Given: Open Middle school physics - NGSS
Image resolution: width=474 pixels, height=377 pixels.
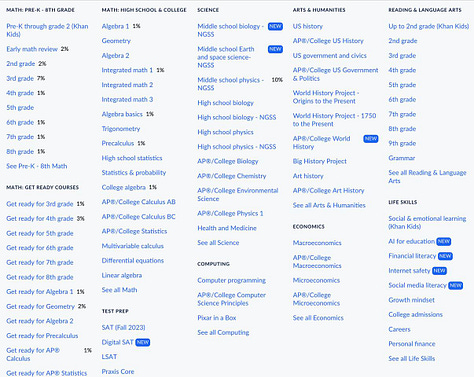Looking at the screenshot, I should tap(231, 84).
